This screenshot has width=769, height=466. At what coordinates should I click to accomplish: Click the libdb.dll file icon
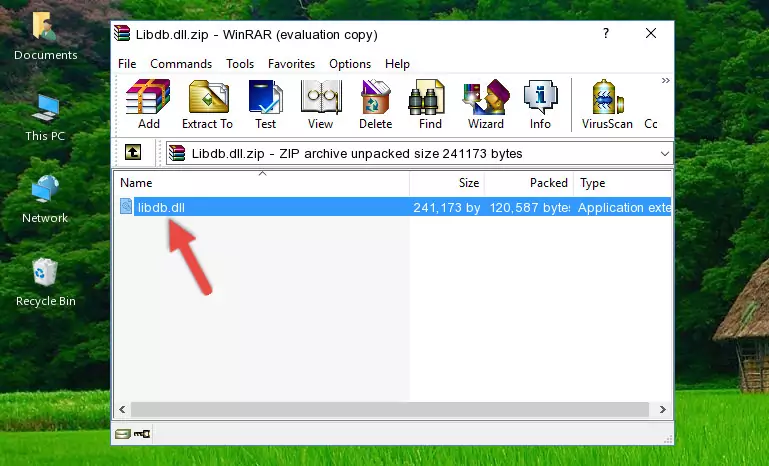pos(126,207)
